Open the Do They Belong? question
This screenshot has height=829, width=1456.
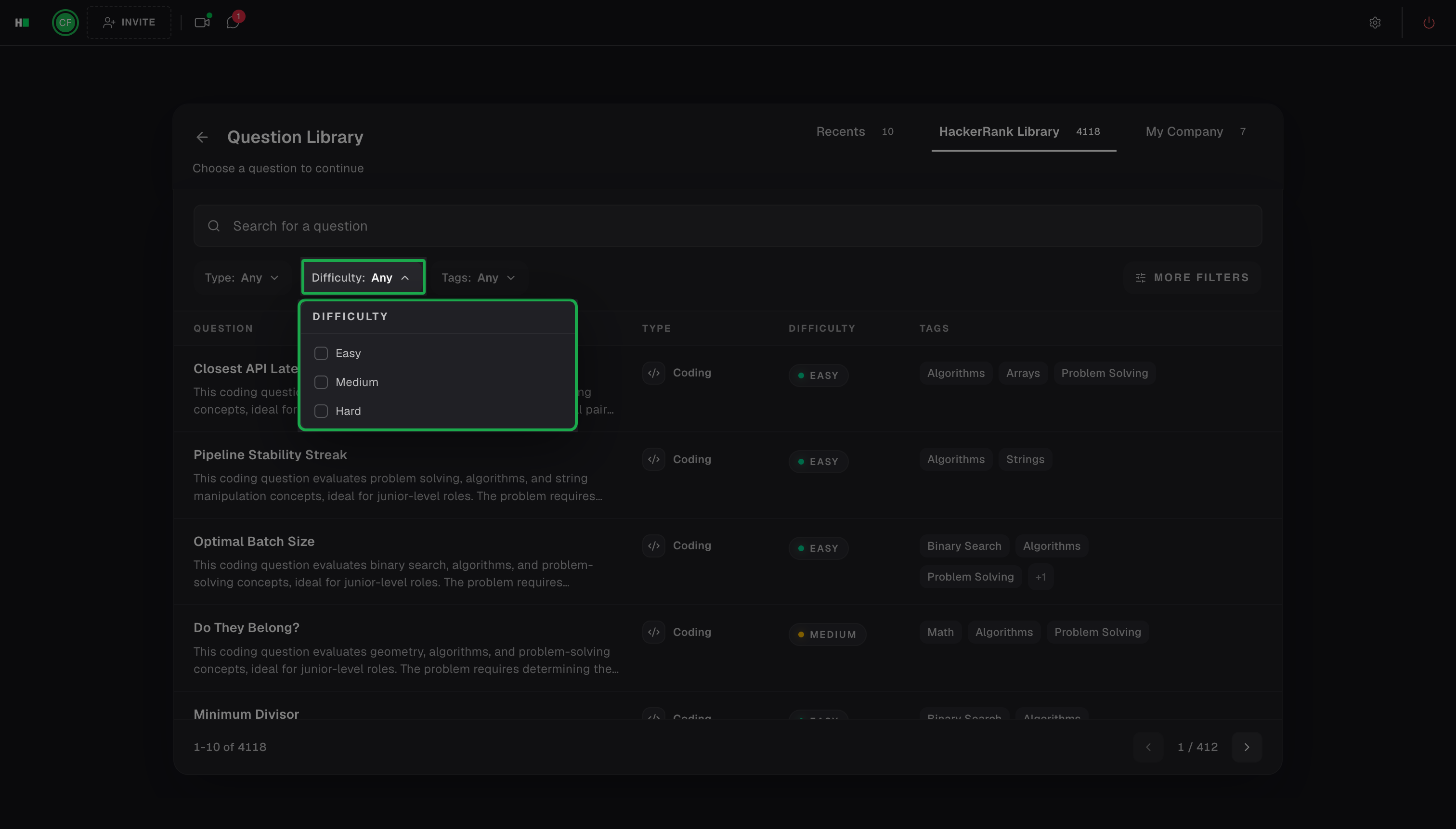click(x=247, y=627)
